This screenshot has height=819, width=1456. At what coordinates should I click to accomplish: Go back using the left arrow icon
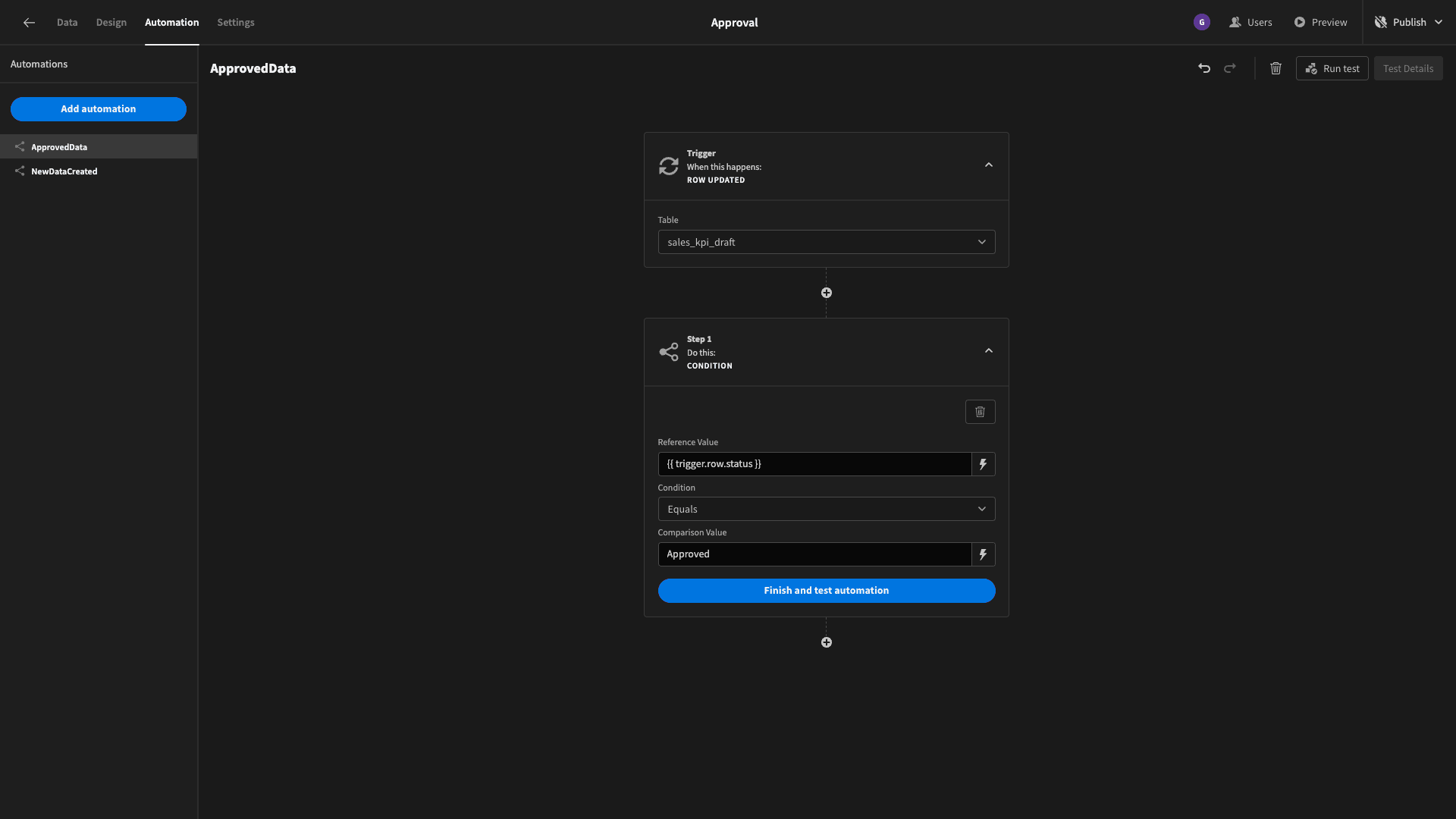point(29,23)
